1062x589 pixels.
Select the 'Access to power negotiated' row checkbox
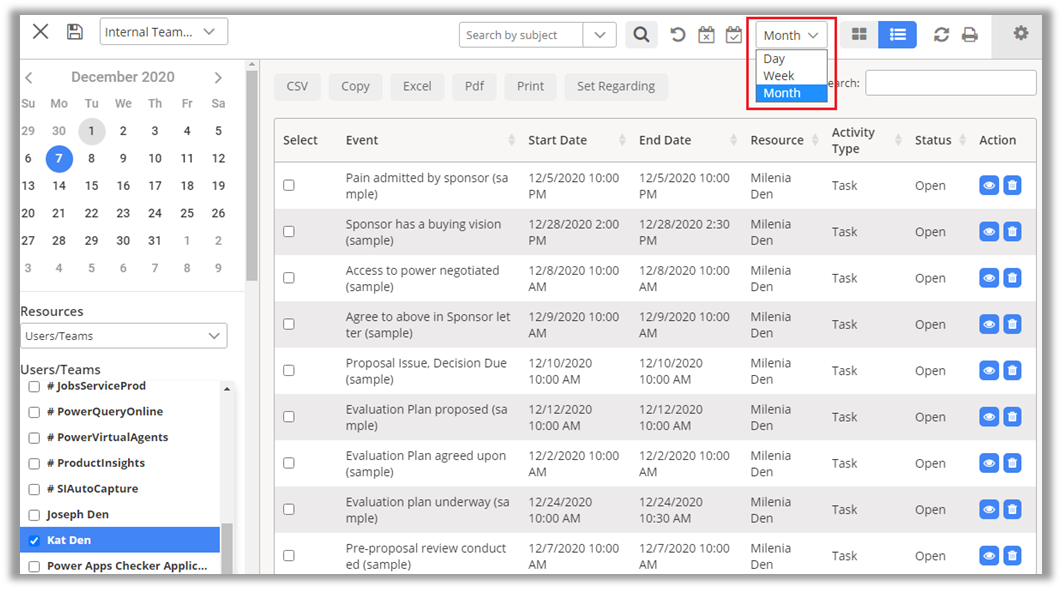tap(289, 278)
